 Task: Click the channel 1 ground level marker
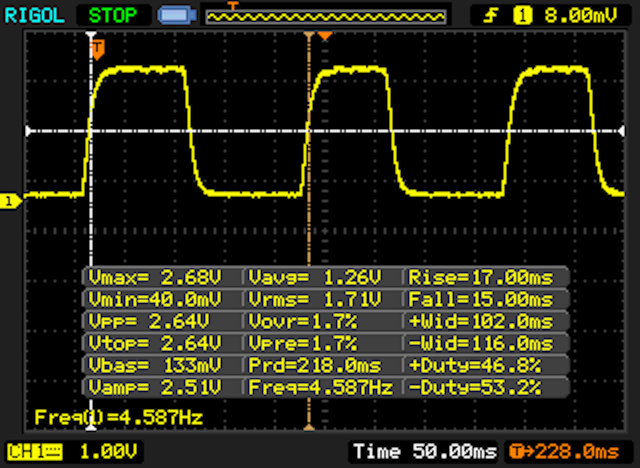[10, 201]
